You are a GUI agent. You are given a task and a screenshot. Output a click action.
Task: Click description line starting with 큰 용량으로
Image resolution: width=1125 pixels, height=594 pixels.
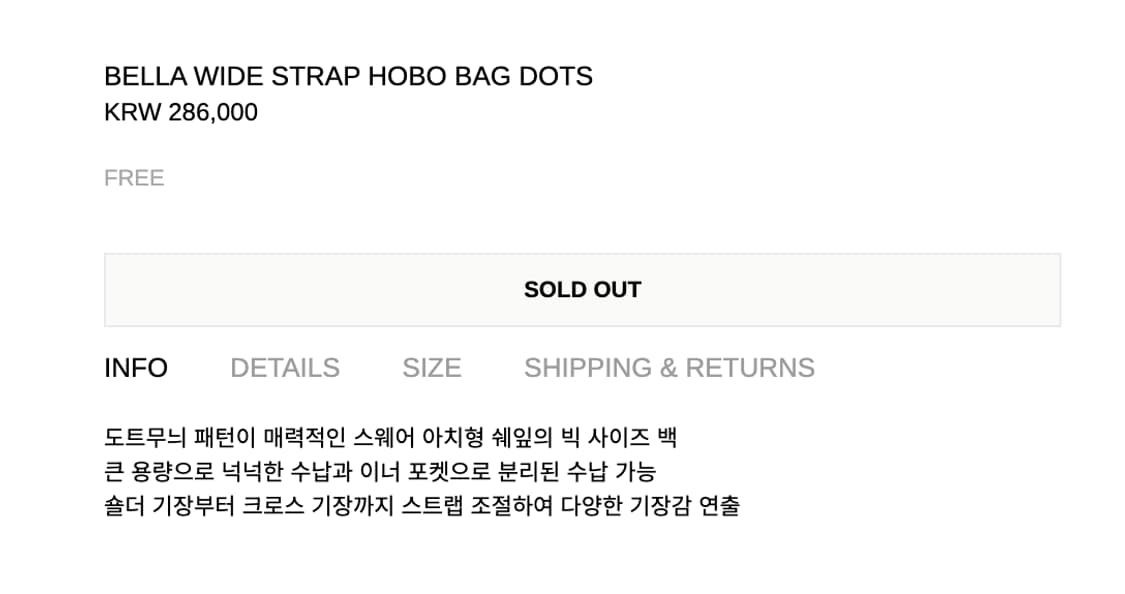click(380, 471)
